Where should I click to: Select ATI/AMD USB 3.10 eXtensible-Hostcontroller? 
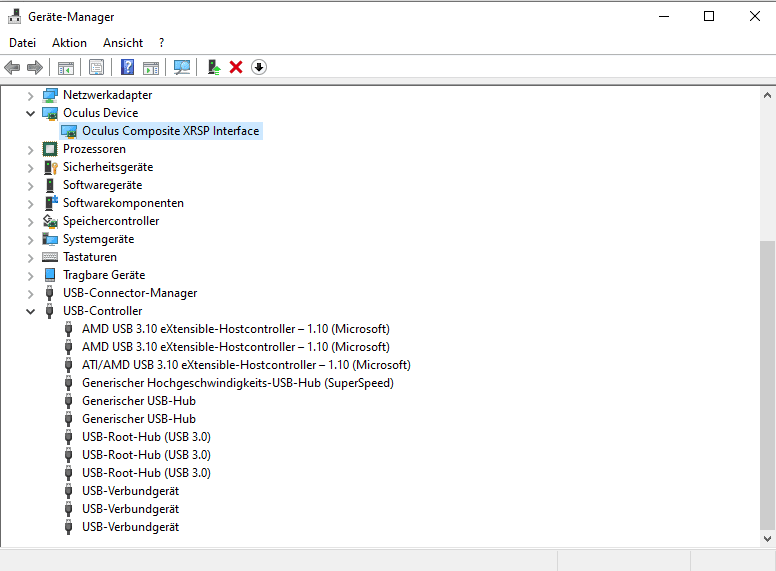pos(246,365)
